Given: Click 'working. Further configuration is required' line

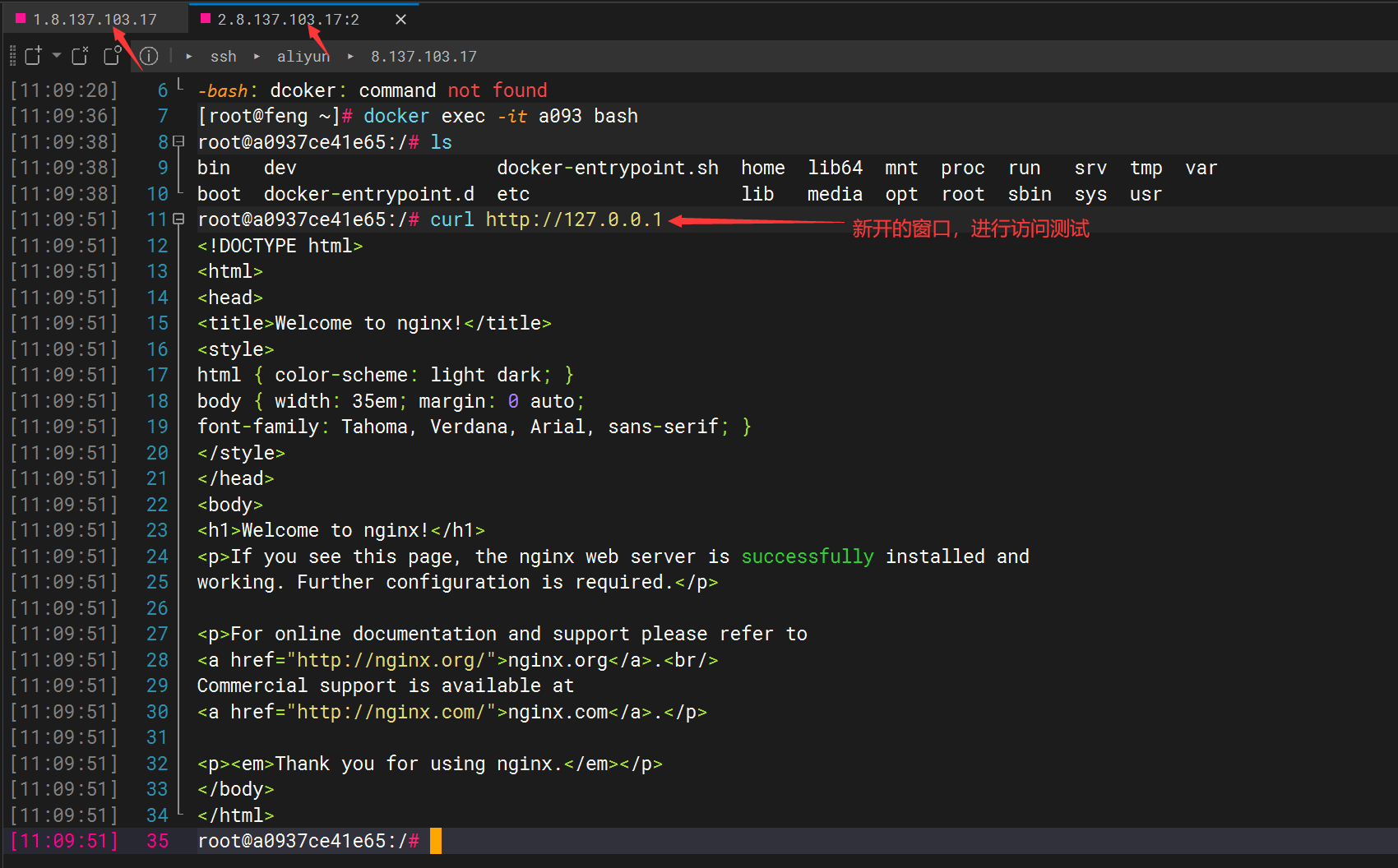Looking at the screenshot, I should pyautogui.click(x=458, y=582).
